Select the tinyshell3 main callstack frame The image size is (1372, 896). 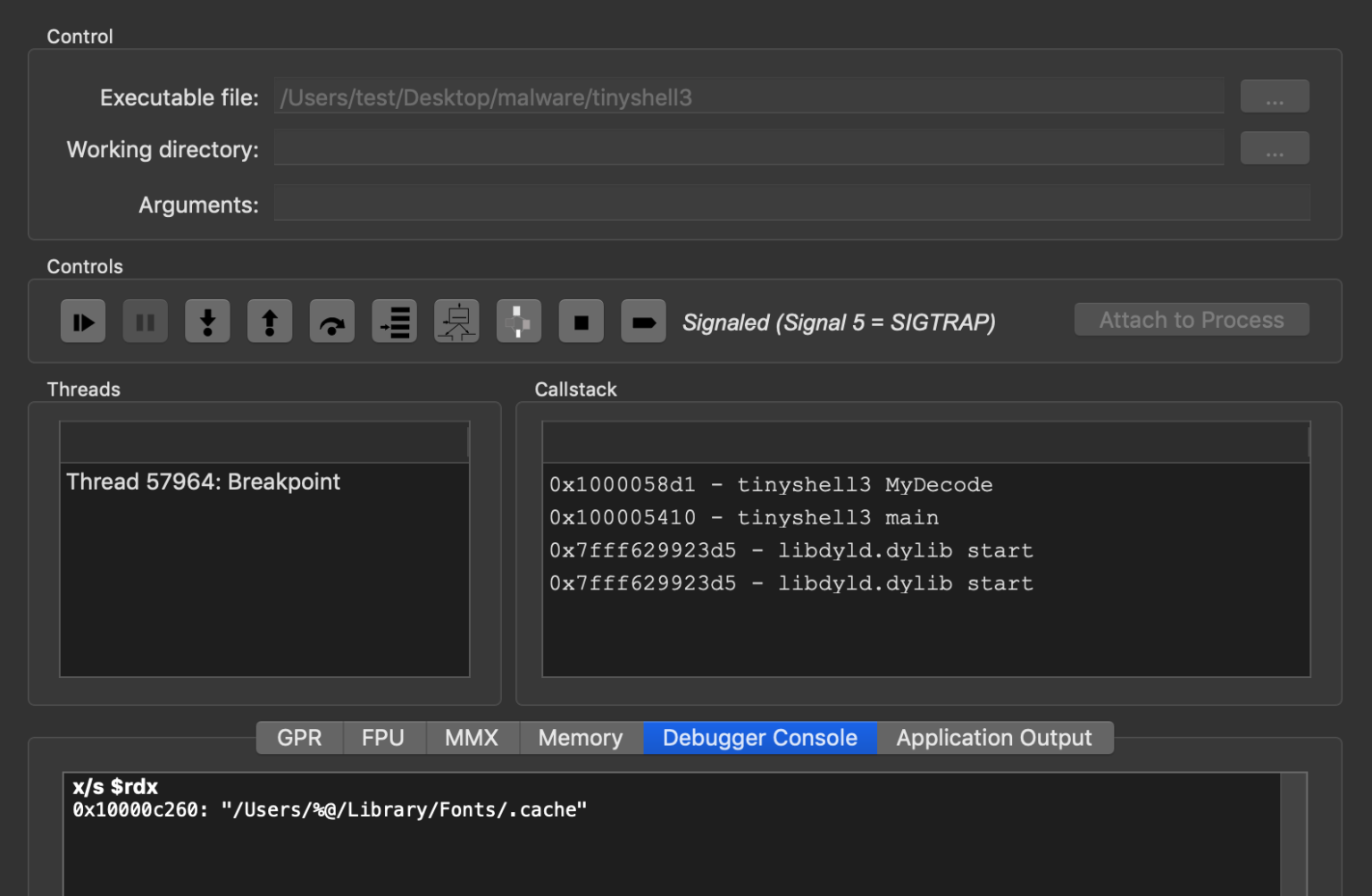click(926, 518)
